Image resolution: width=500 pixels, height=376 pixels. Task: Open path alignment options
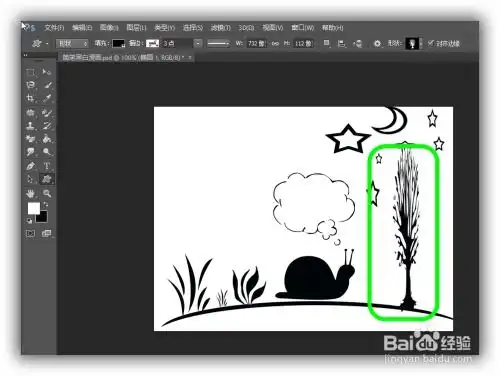click(342, 43)
